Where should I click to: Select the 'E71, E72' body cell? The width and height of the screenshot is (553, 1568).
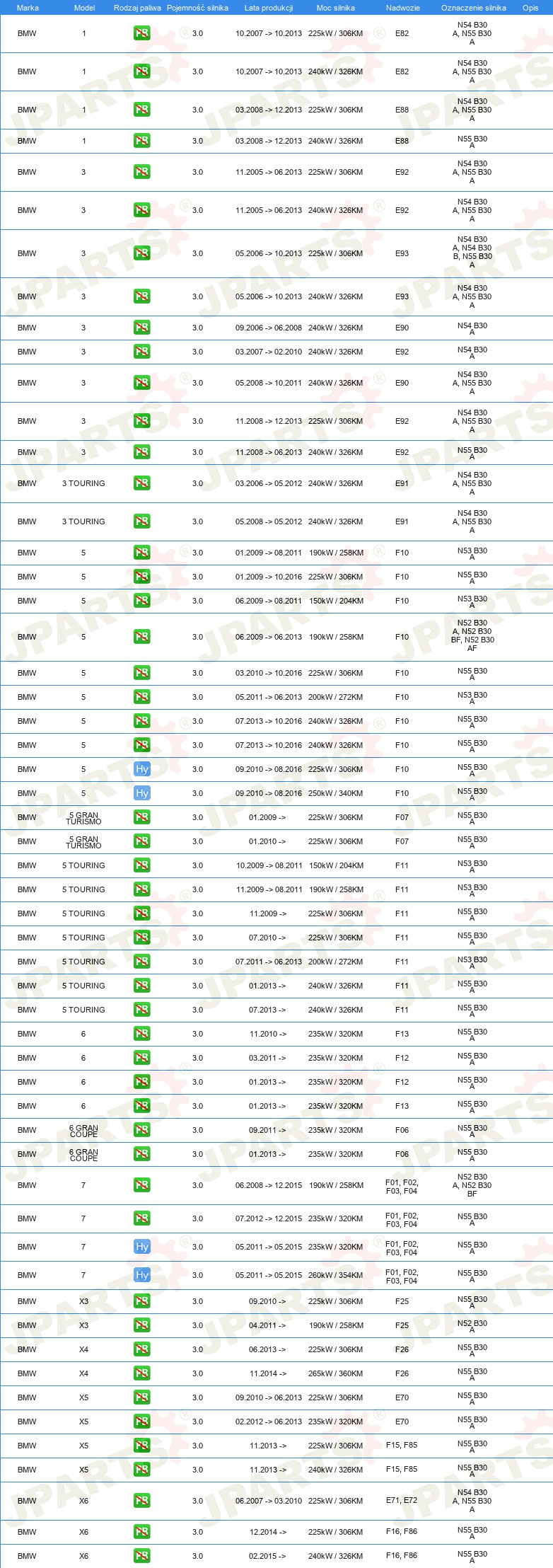(402, 1501)
